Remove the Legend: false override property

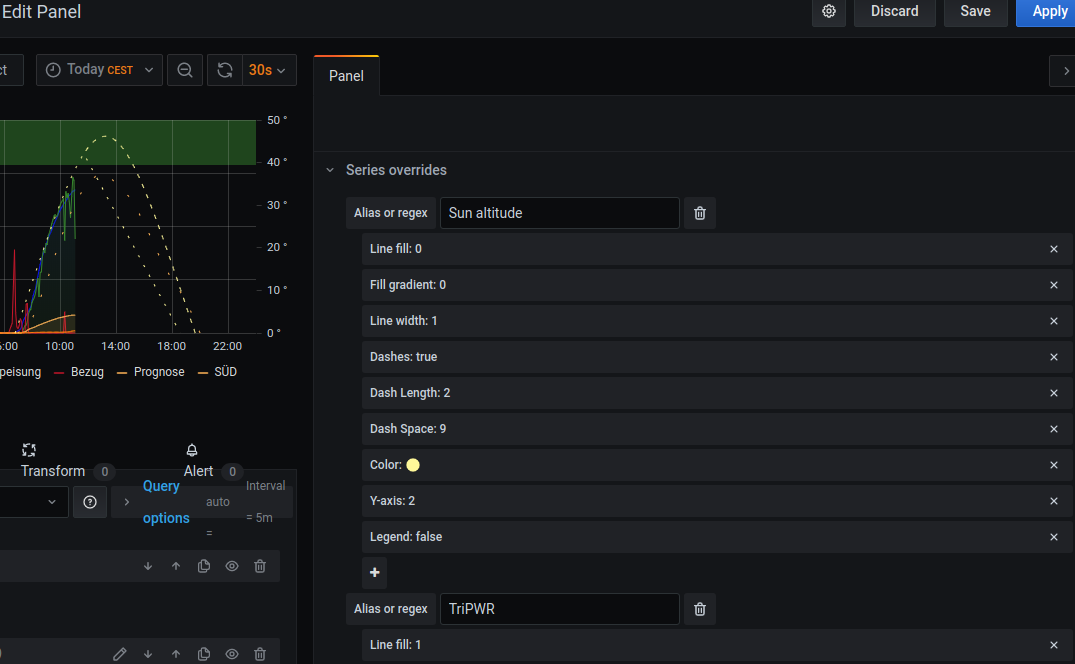(1053, 537)
